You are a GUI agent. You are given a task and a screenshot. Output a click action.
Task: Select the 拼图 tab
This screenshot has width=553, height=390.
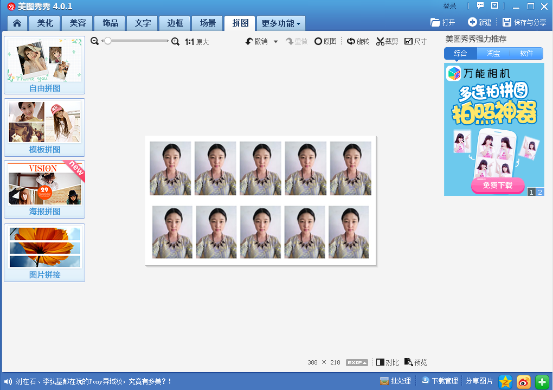pyautogui.click(x=240, y=23)
